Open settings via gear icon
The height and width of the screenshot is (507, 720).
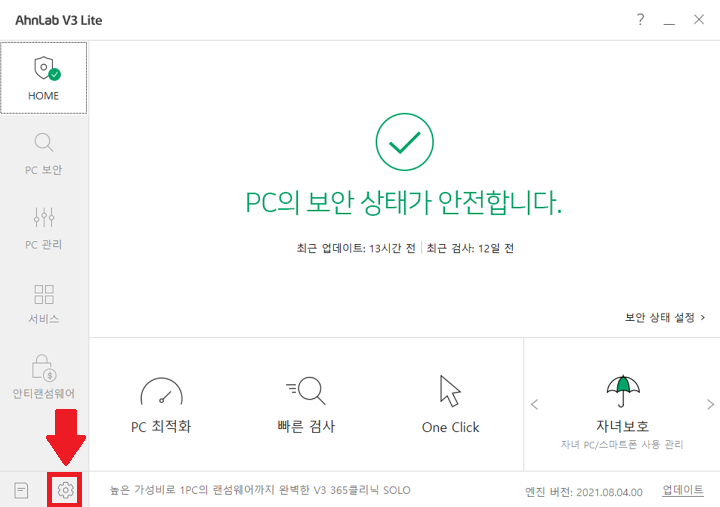[x=65, y=490]
